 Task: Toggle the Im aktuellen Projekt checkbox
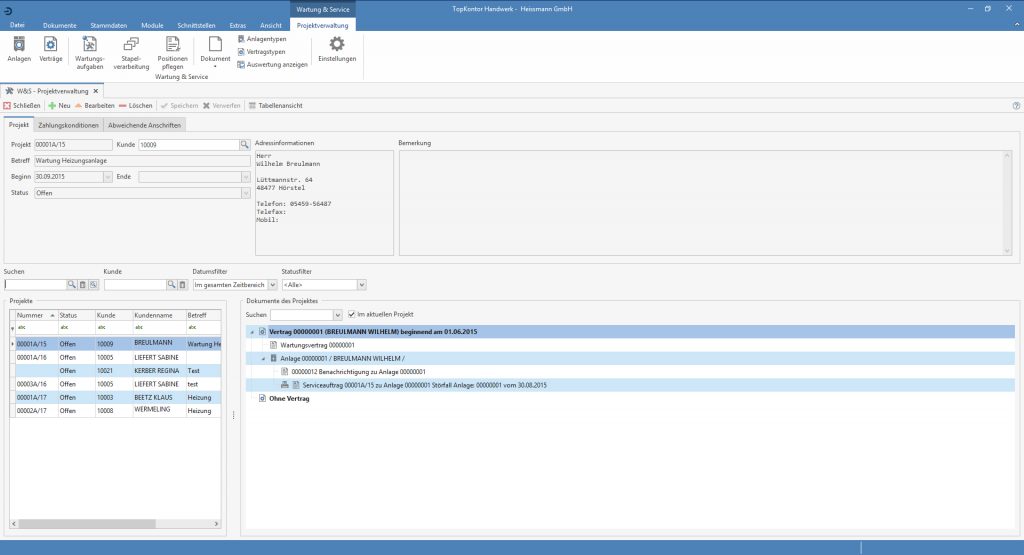(x=351, y=315)
